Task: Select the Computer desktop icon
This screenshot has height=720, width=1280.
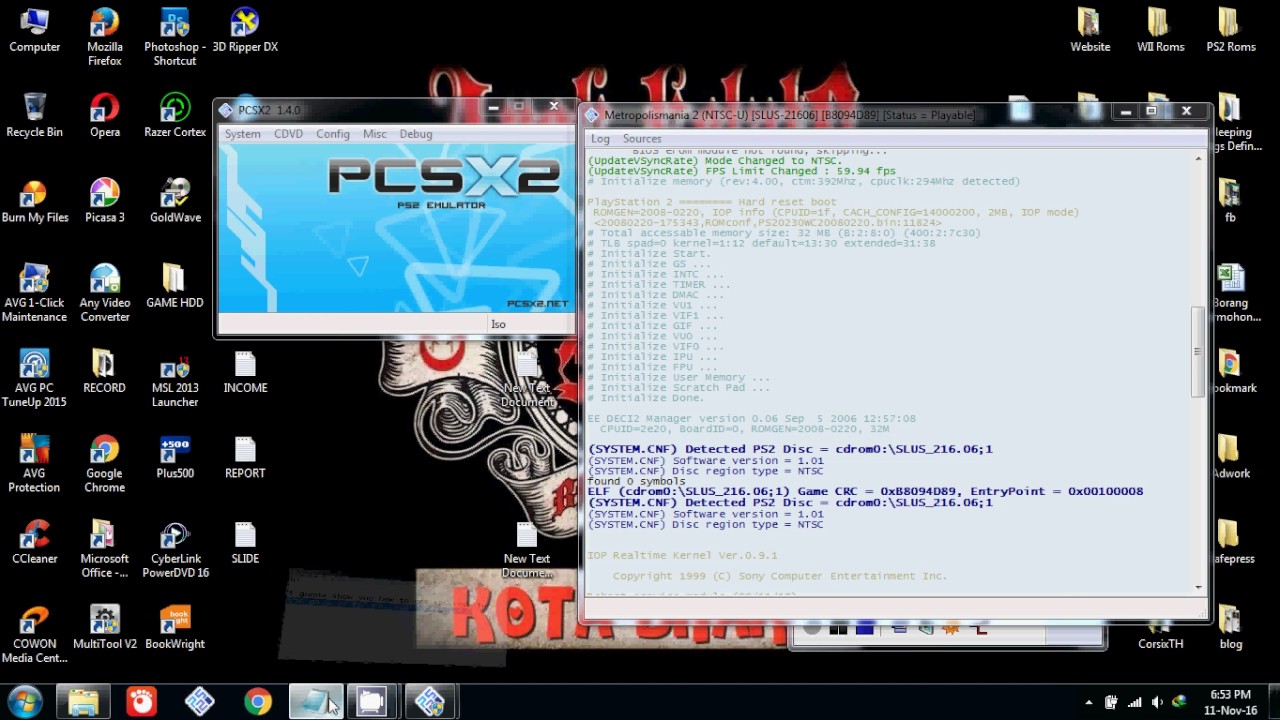Action: pos(35,31)
